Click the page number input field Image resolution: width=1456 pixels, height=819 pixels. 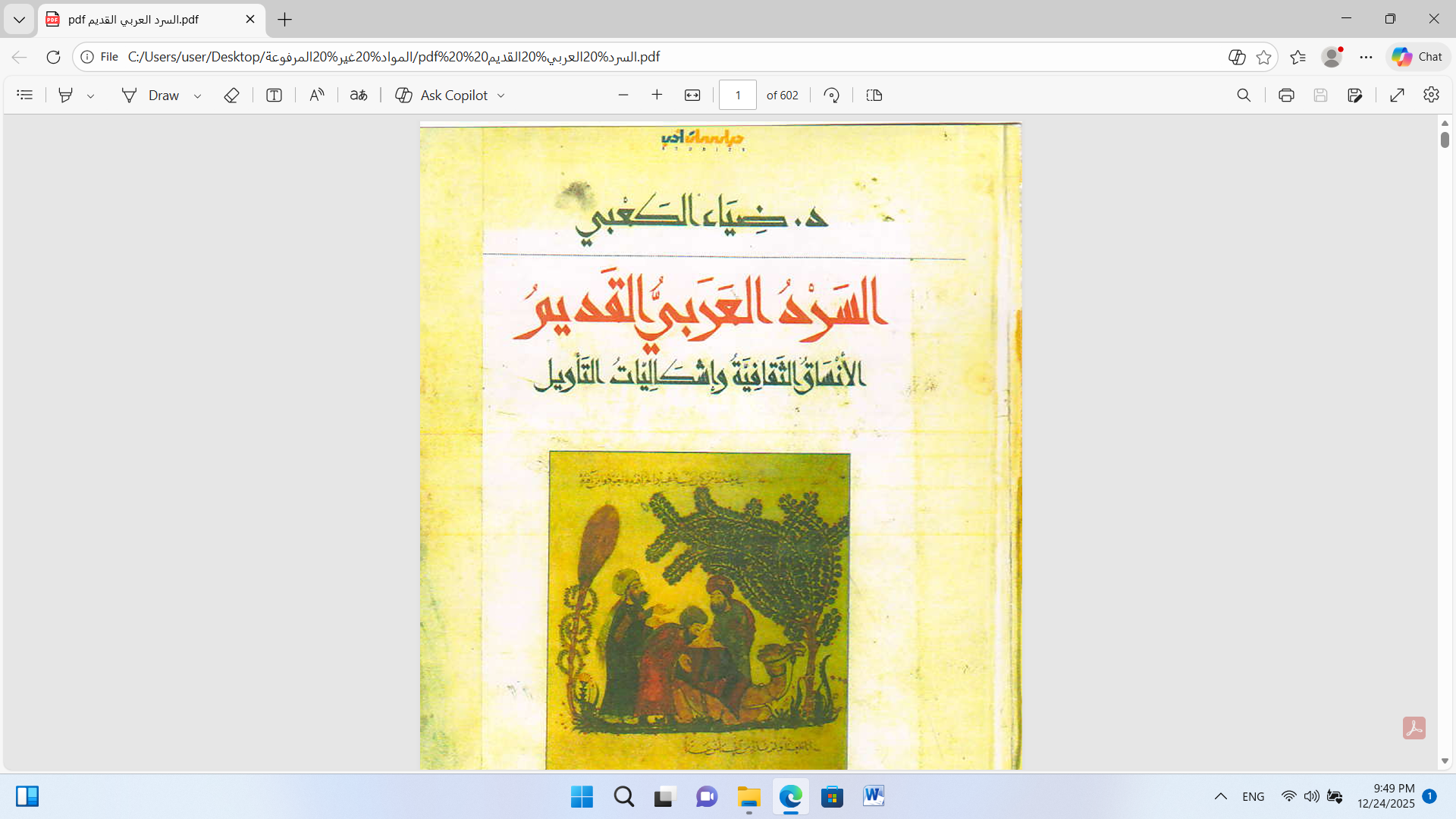738,95
